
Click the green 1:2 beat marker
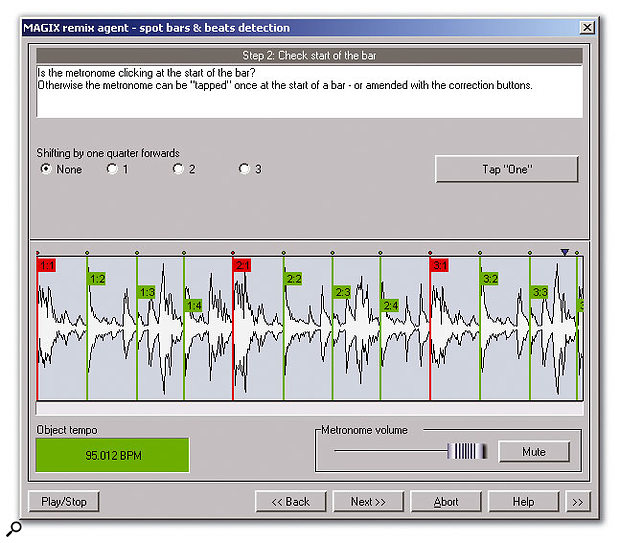(96, 279)
